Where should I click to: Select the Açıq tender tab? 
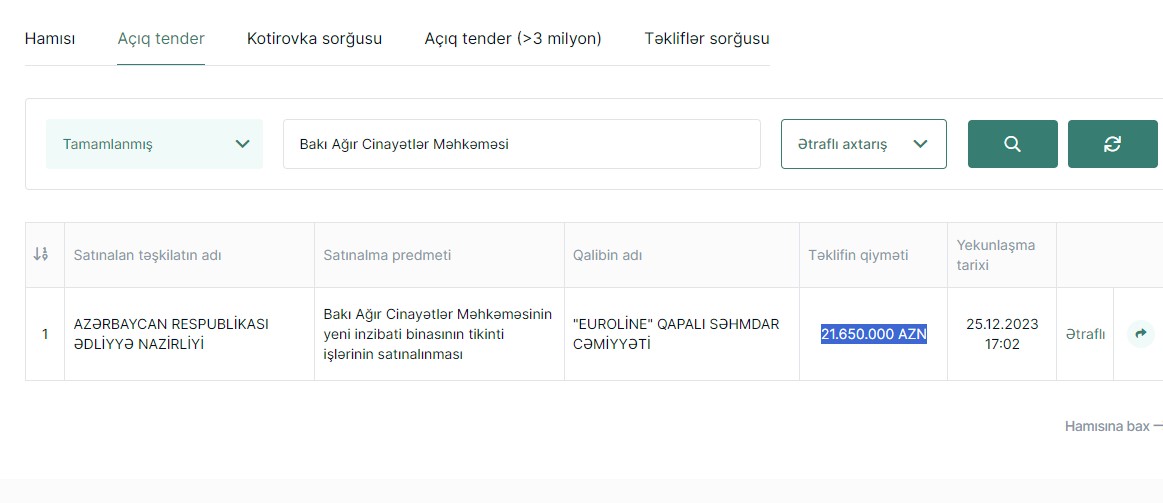161,39
